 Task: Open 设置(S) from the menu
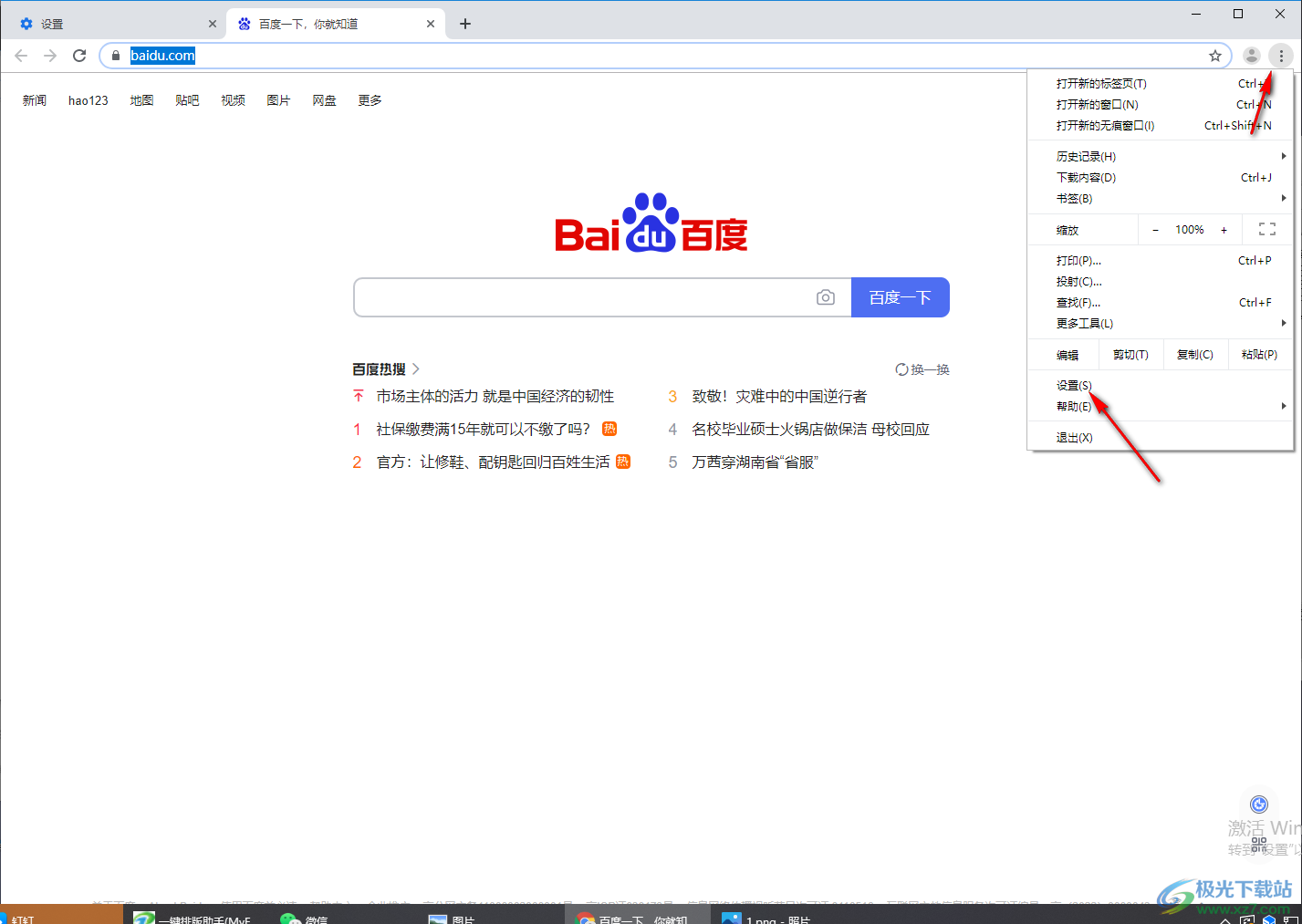pyautogui.click(x=1161, y=386)
